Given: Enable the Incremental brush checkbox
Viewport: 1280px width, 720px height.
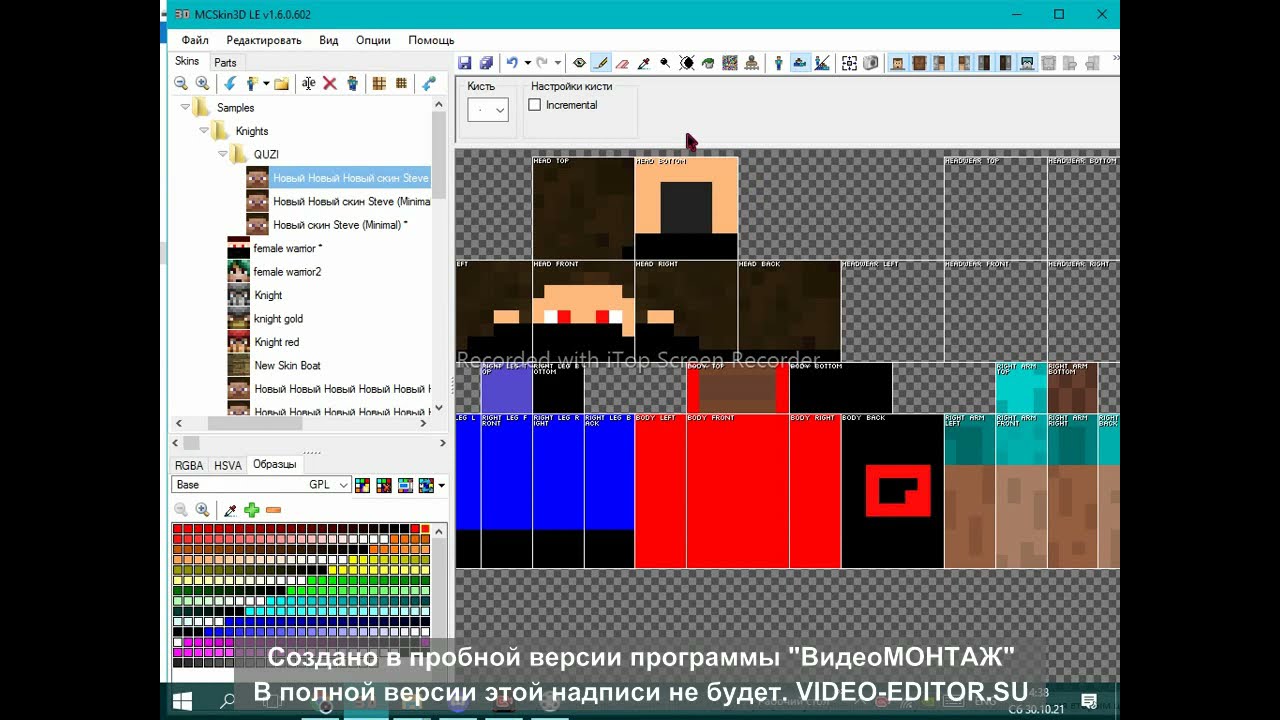Looking at the screenshot, I should (535, 105).
